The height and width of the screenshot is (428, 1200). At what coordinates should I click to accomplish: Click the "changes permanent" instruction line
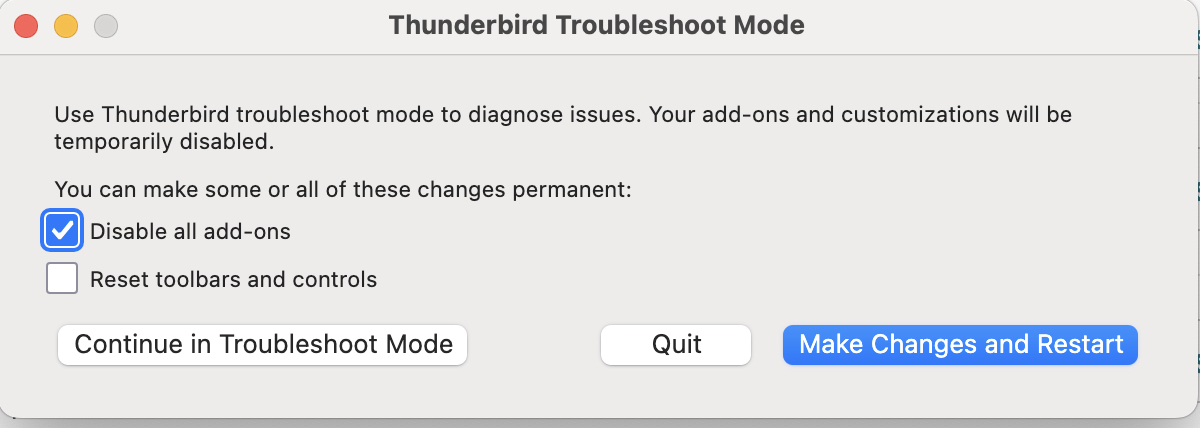click(x=342, y=189)
